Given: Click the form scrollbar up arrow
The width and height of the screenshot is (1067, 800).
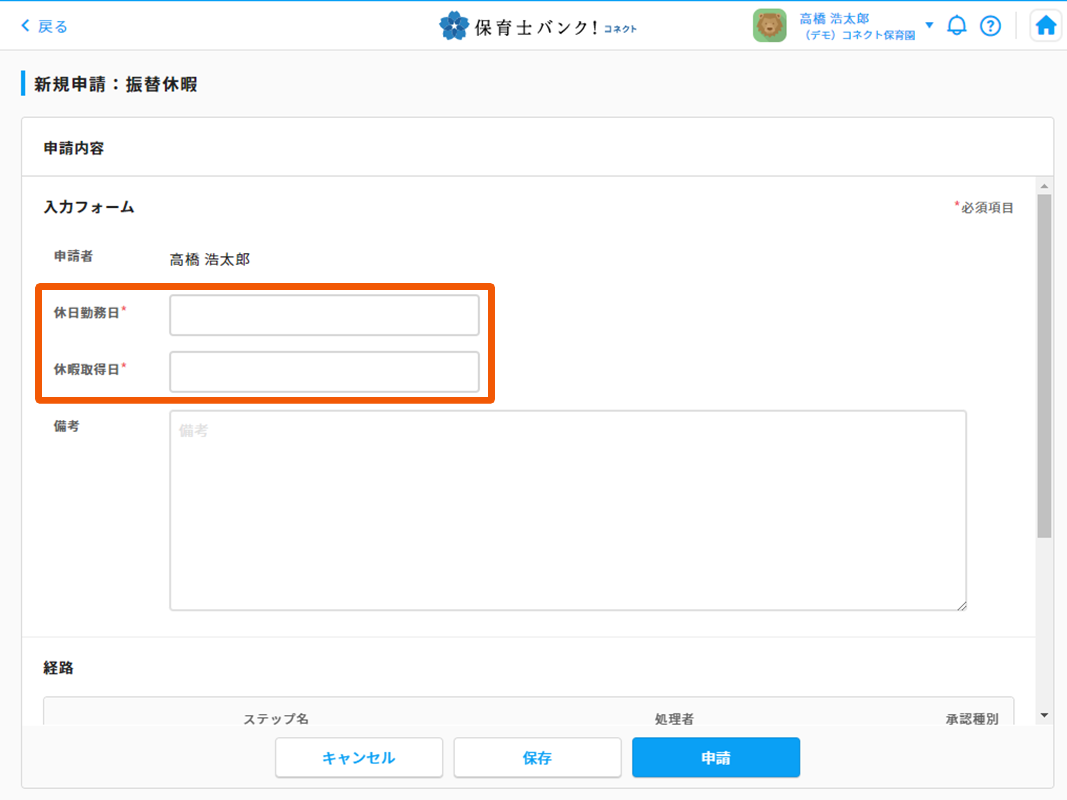Looking at the screenshot, I should (1044, 186).
